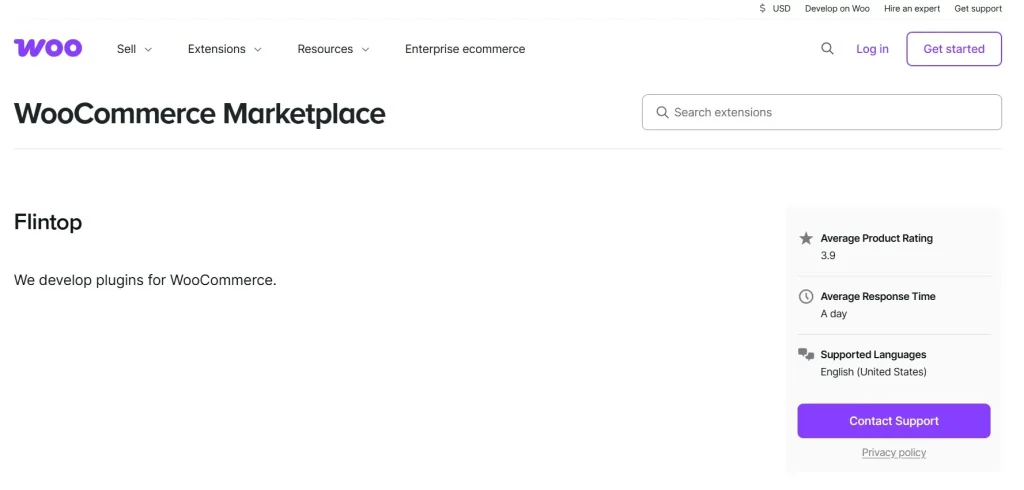Expand the Sell dropdown menu
This screenshot has width=1024, height=490.
pos(134,49)
